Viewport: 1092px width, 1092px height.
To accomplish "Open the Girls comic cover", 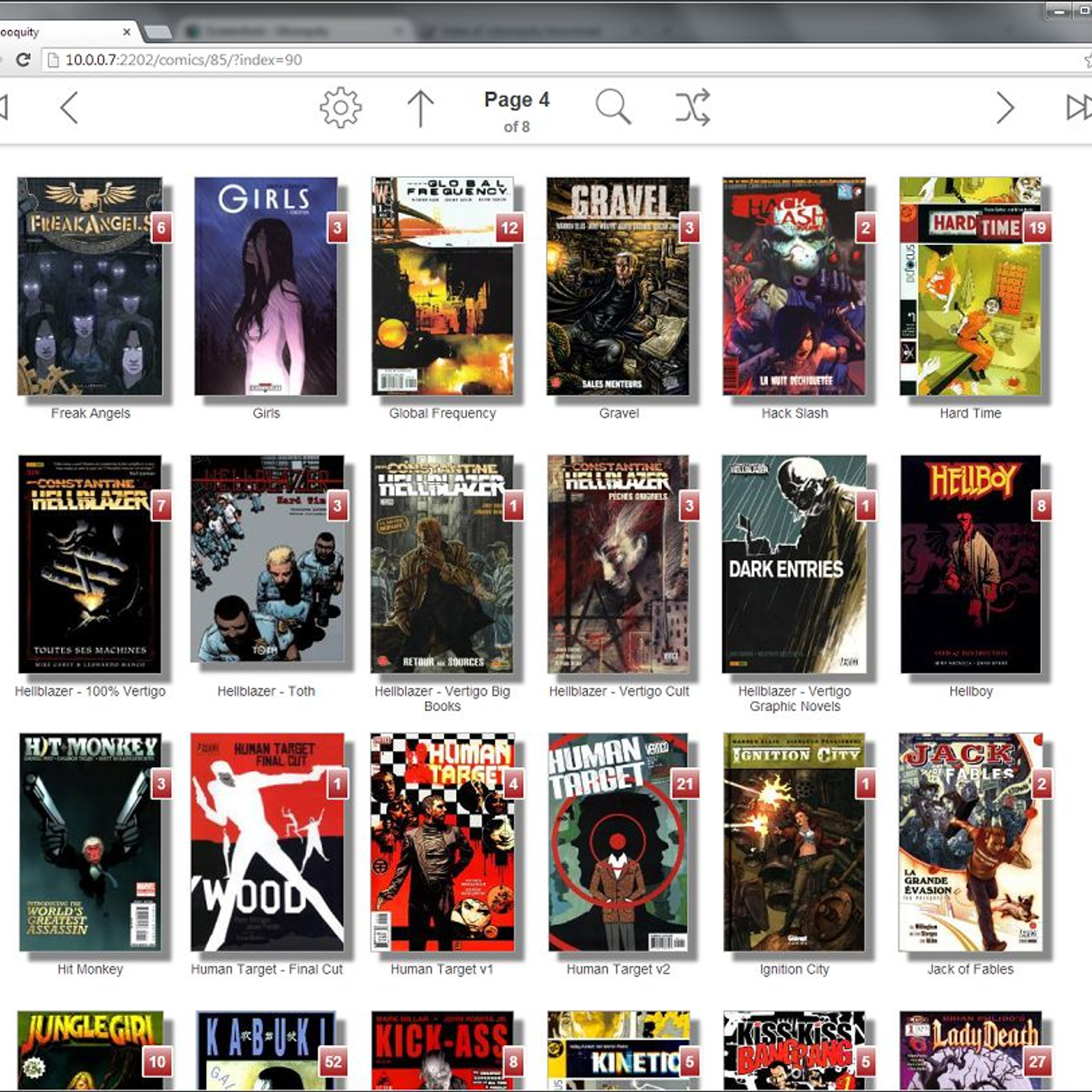I will pyautogui.click(x=266, y=287).
